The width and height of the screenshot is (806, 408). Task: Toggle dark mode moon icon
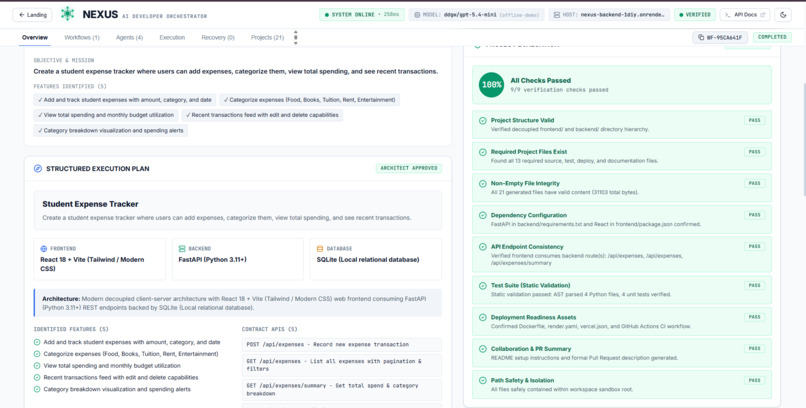[x=783, y=15]
